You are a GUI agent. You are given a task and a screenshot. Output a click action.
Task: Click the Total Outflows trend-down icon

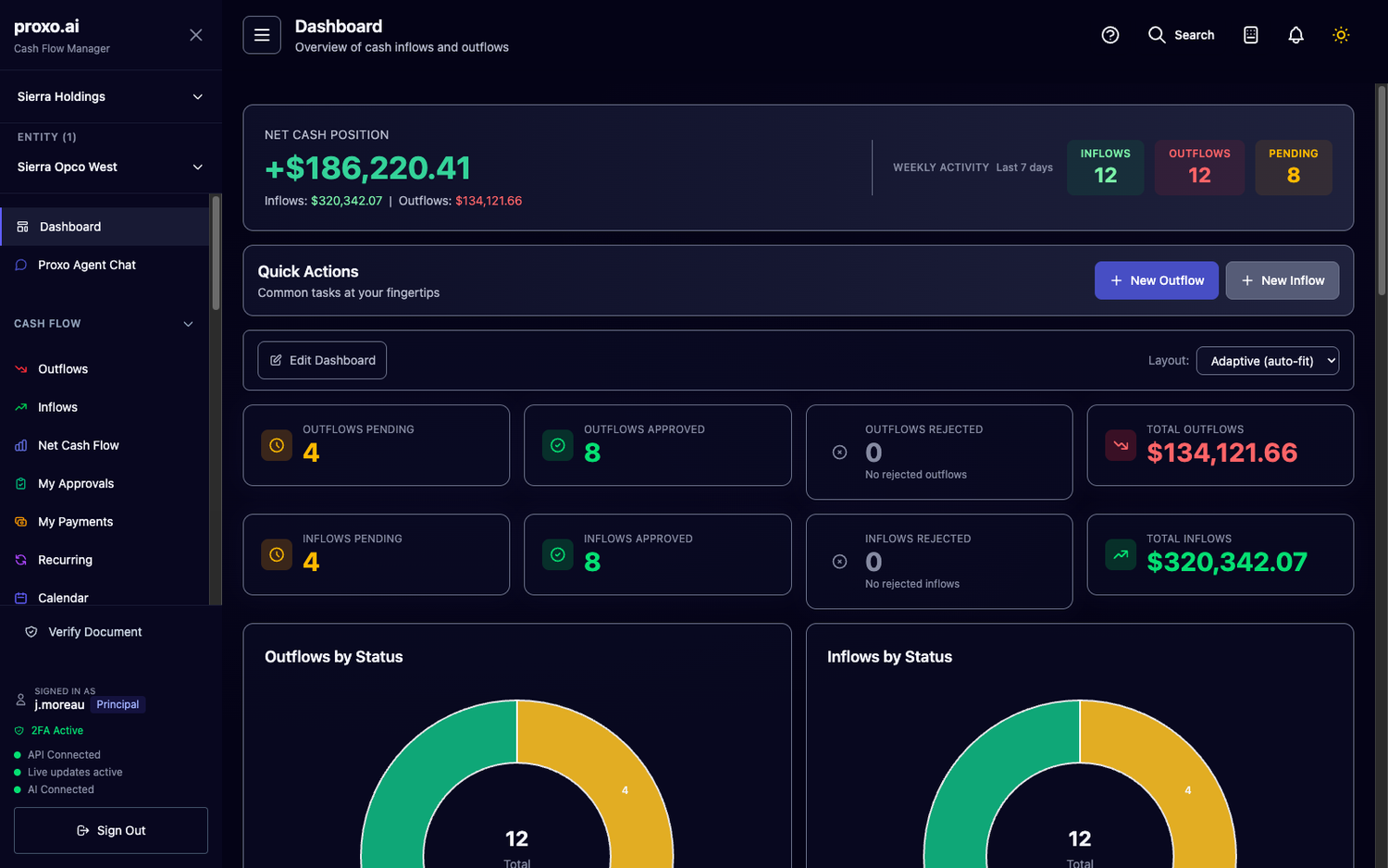(x=1121, y=445)
